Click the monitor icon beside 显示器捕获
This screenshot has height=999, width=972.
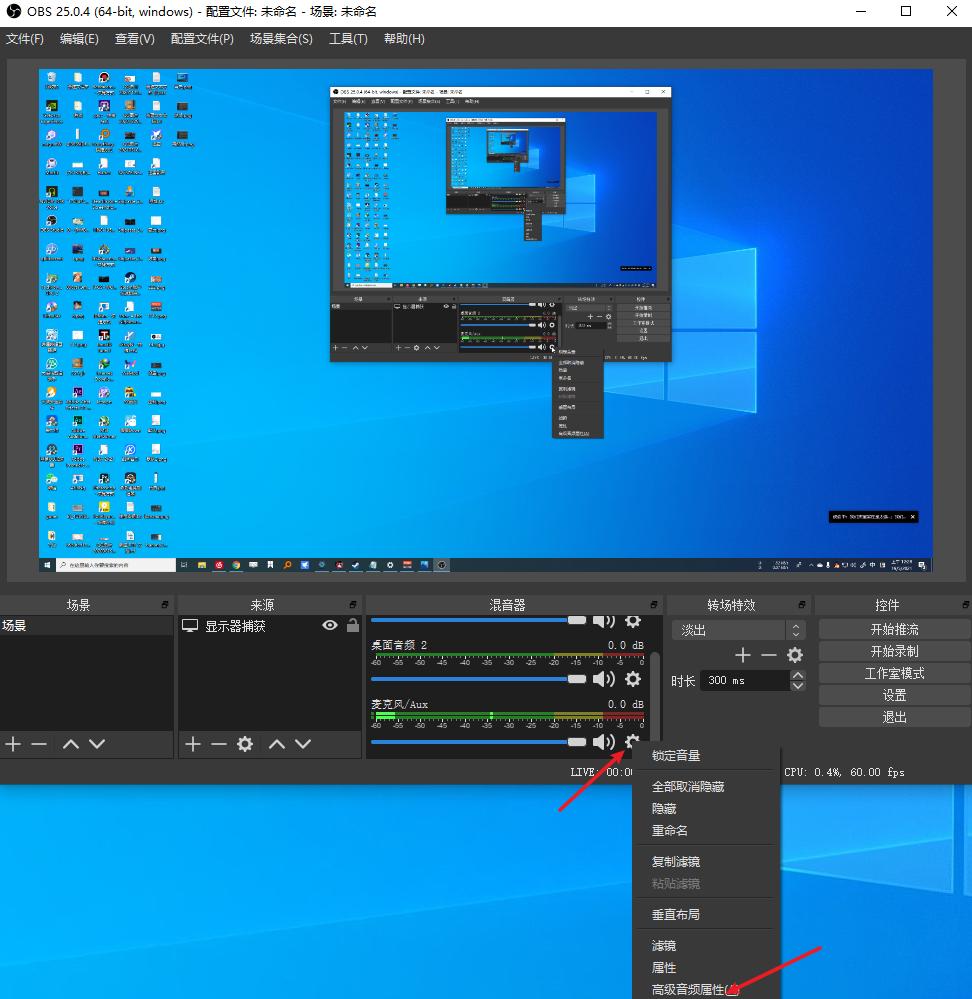coord(190,626)
